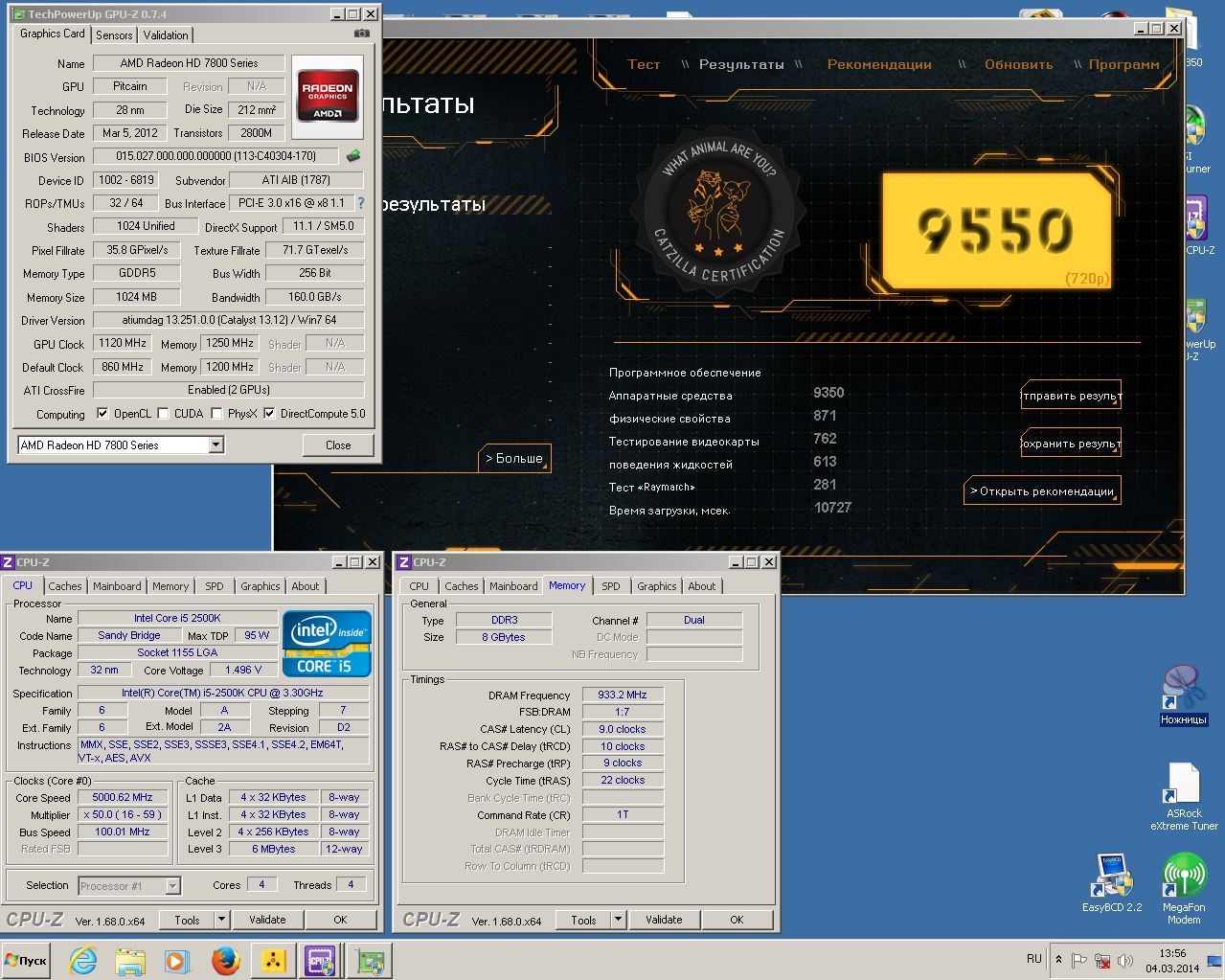Switch to the yellow Catzilla taskbar button

point(273,960)
